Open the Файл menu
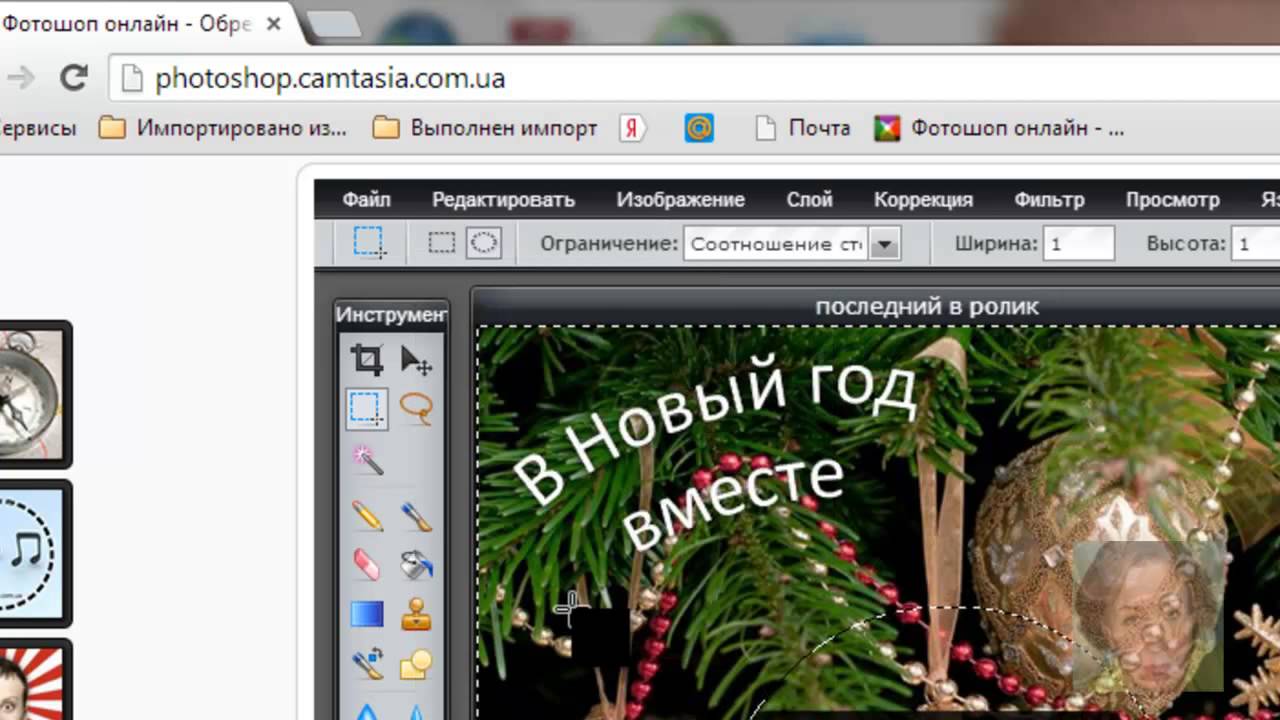 tap(366, 199)
